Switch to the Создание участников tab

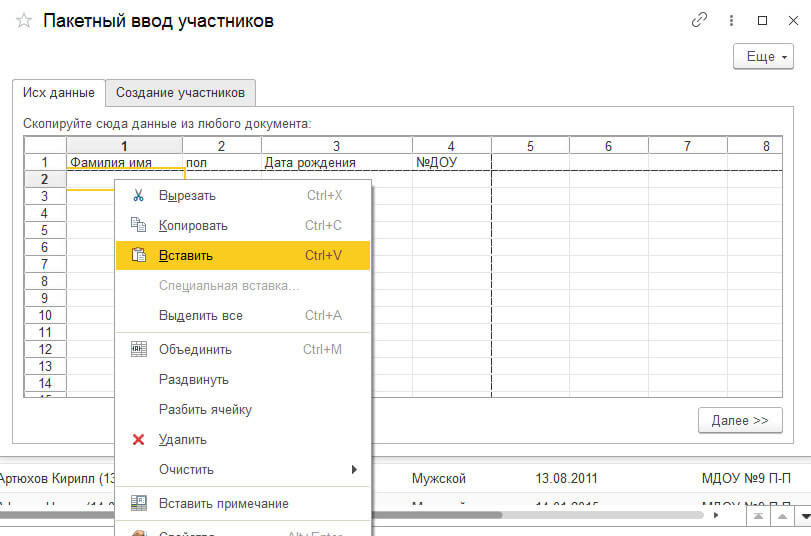tap(180, 92)
